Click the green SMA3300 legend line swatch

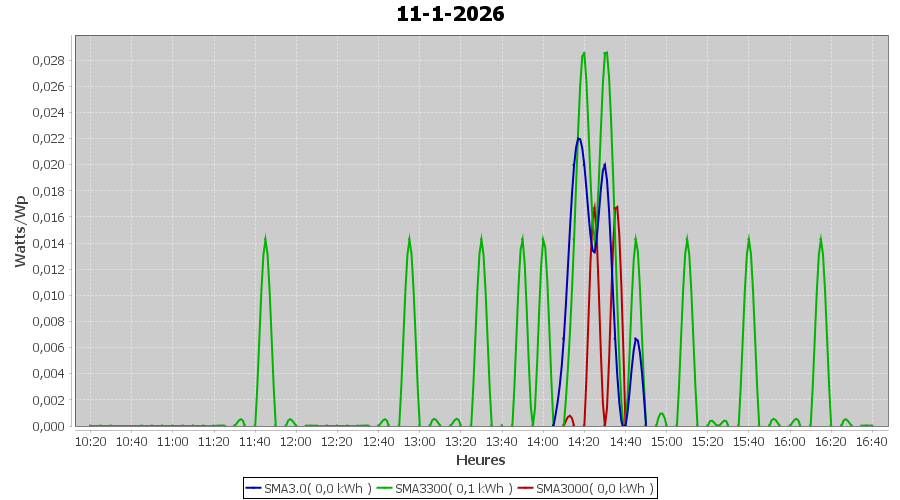tap(385, 488)
